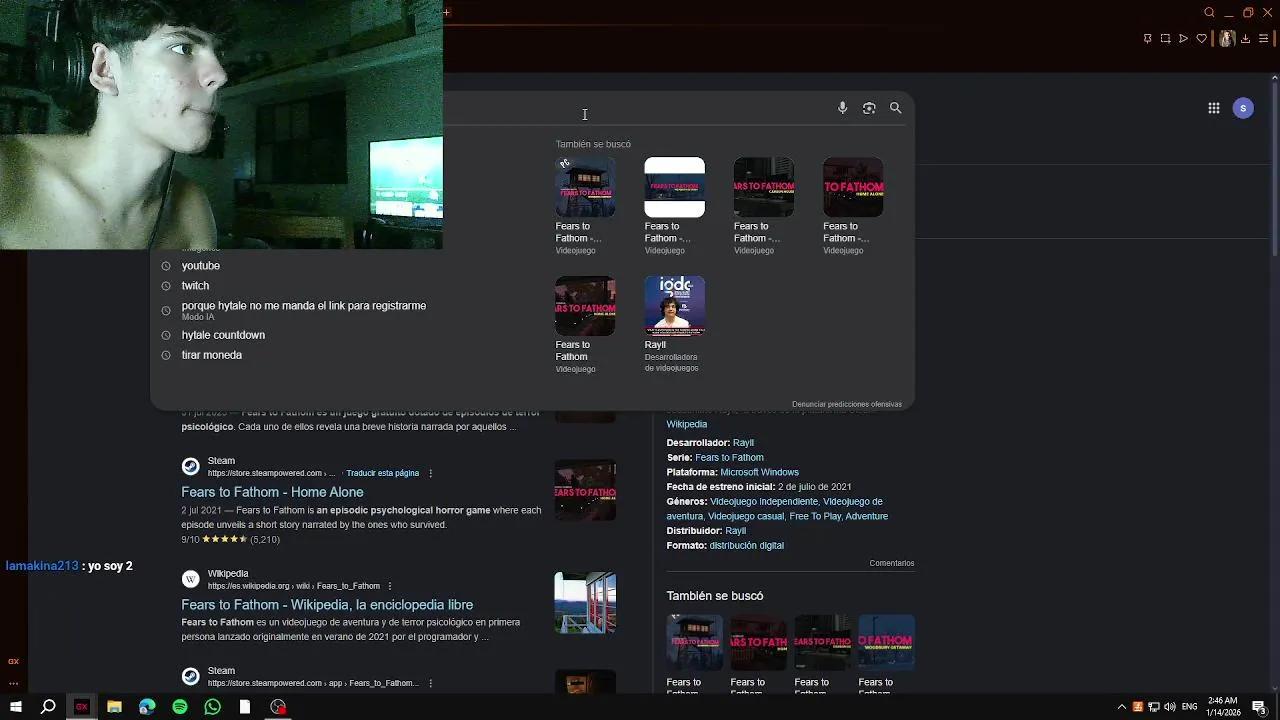The width and height of the screenshot is (1280, 720).
Task: Open the Google apps grid
Action: pos(1214,108)
